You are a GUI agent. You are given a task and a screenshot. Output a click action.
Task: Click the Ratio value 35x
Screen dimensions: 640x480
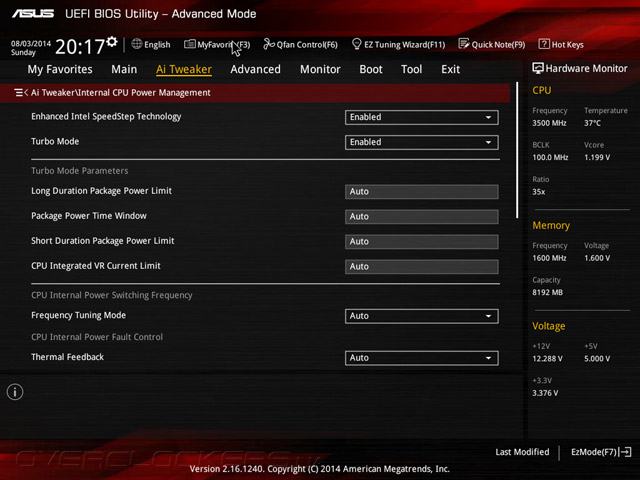538,191
